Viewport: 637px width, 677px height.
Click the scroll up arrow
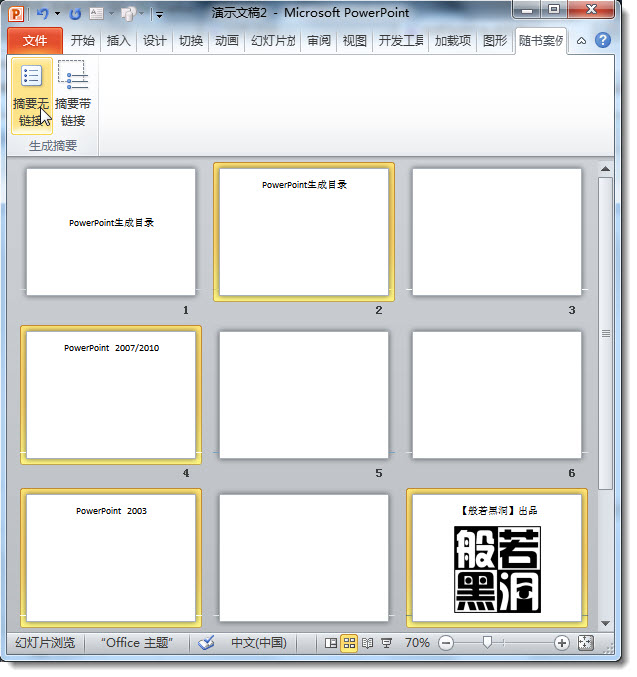[x=605, y=169]
